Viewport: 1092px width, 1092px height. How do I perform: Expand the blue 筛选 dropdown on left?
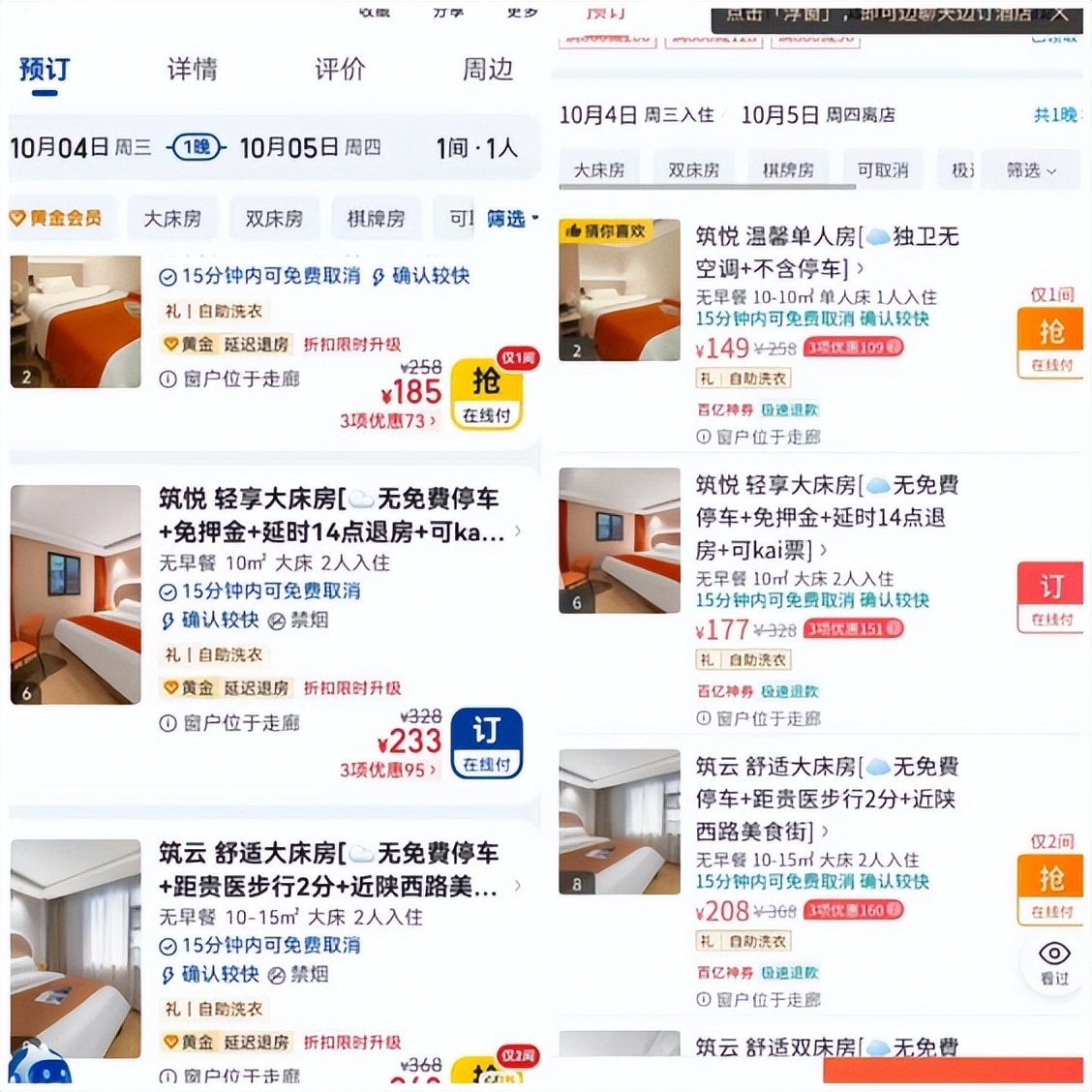512,219
